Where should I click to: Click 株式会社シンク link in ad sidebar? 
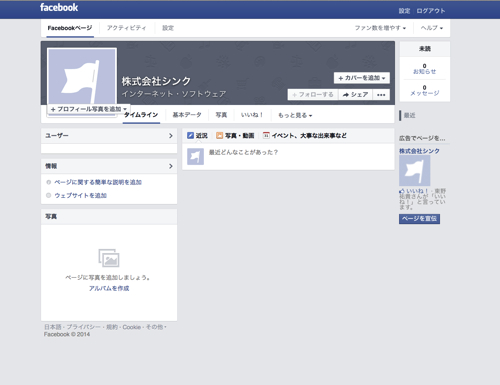[419, 151]
